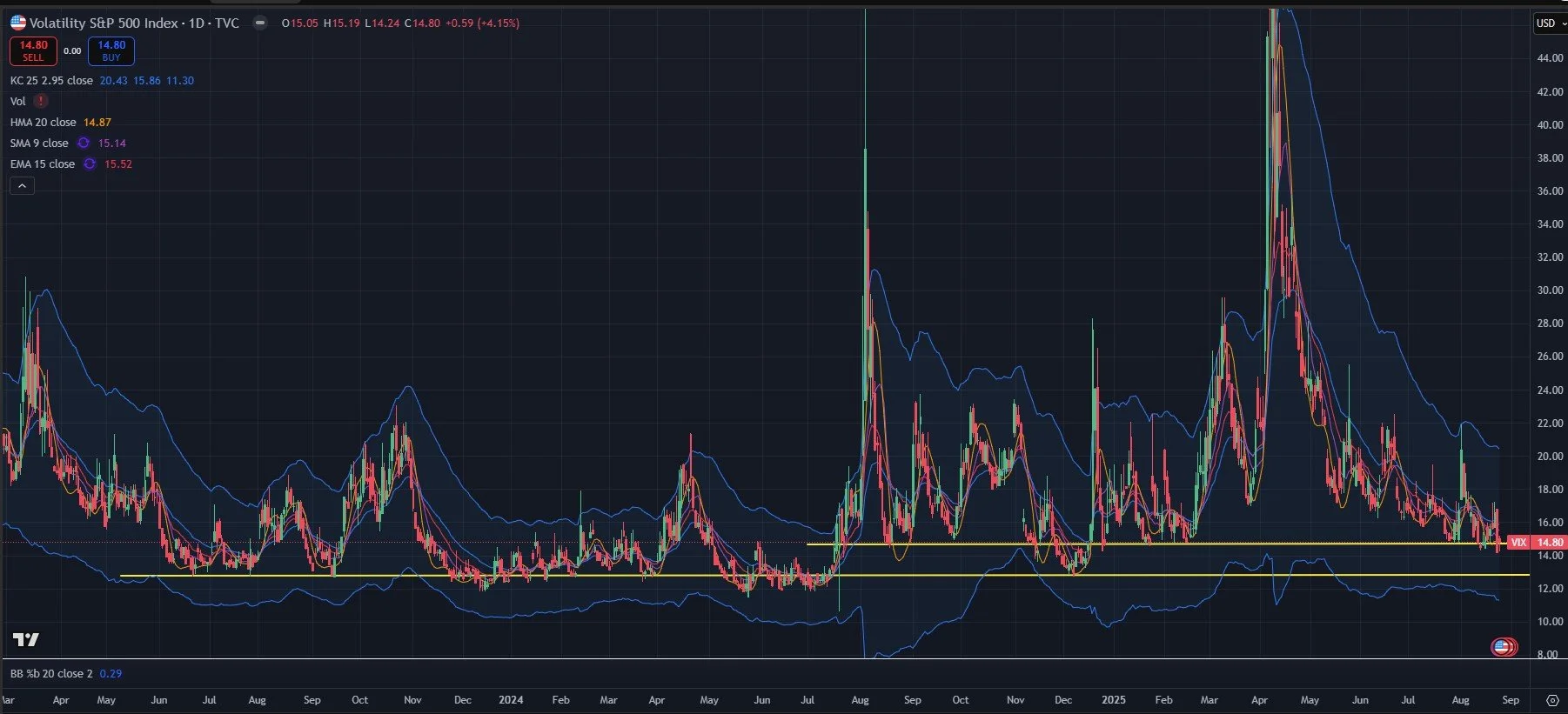
Task: Click the blue 14.80 BUY button
Action: [111, 50]
